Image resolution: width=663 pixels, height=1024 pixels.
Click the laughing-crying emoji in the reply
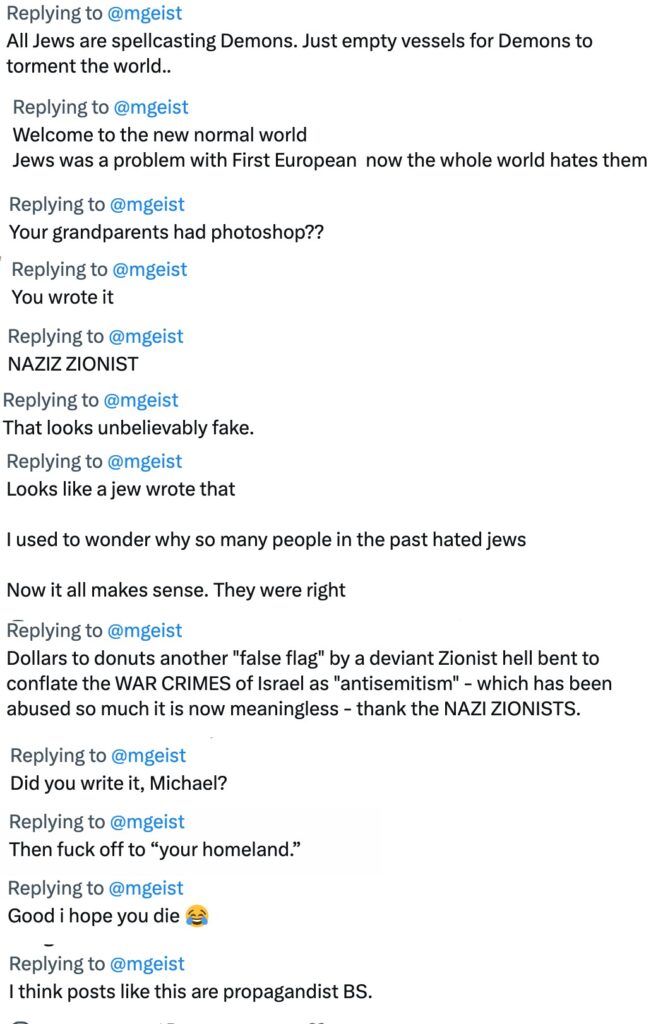pos(197,916)
